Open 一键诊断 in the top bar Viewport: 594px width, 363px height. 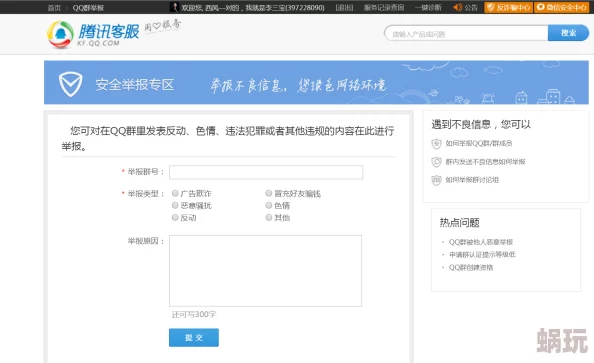[x=428, y=8]
